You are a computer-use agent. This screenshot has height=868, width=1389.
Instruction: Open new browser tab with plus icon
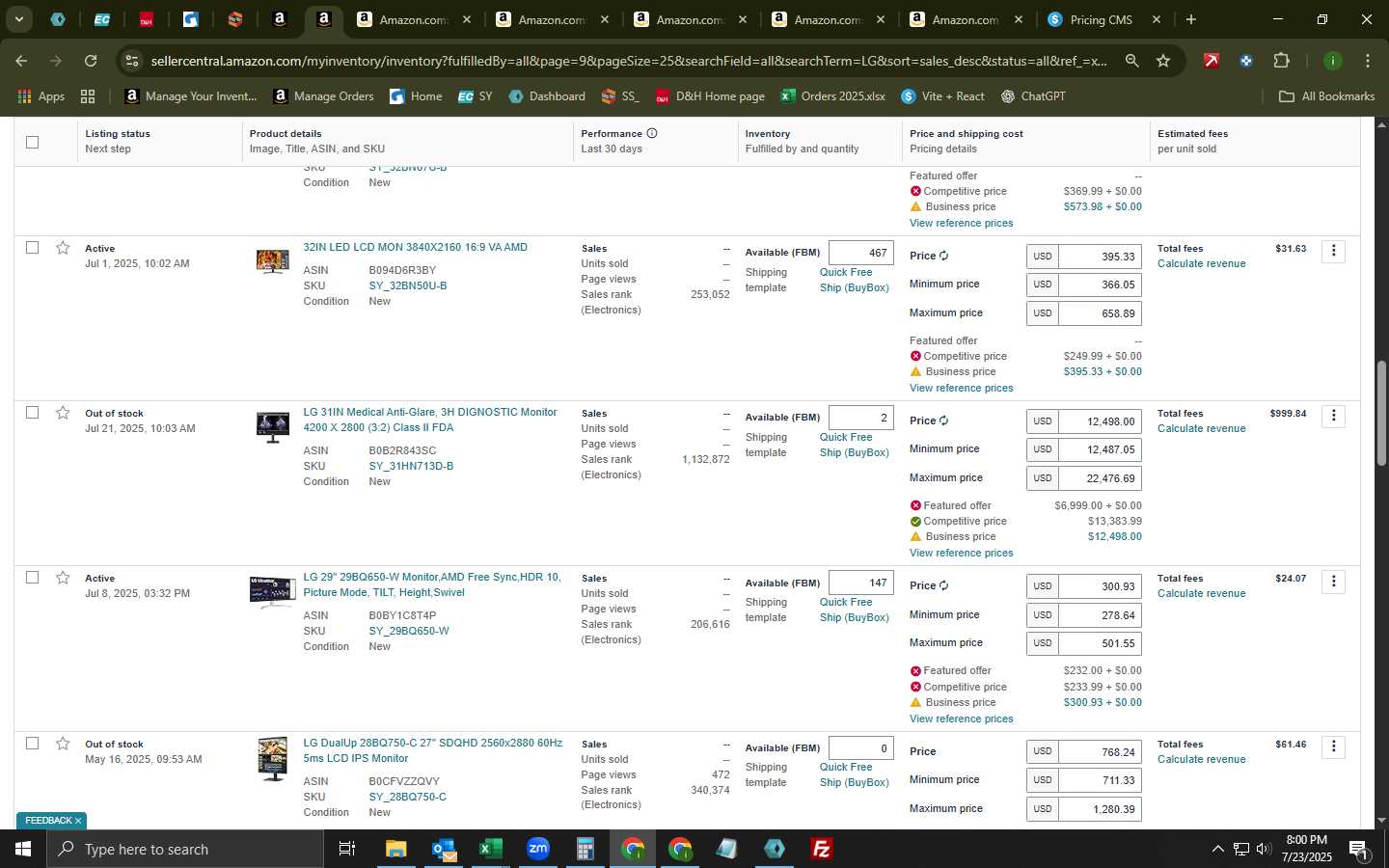(1191, 19)
